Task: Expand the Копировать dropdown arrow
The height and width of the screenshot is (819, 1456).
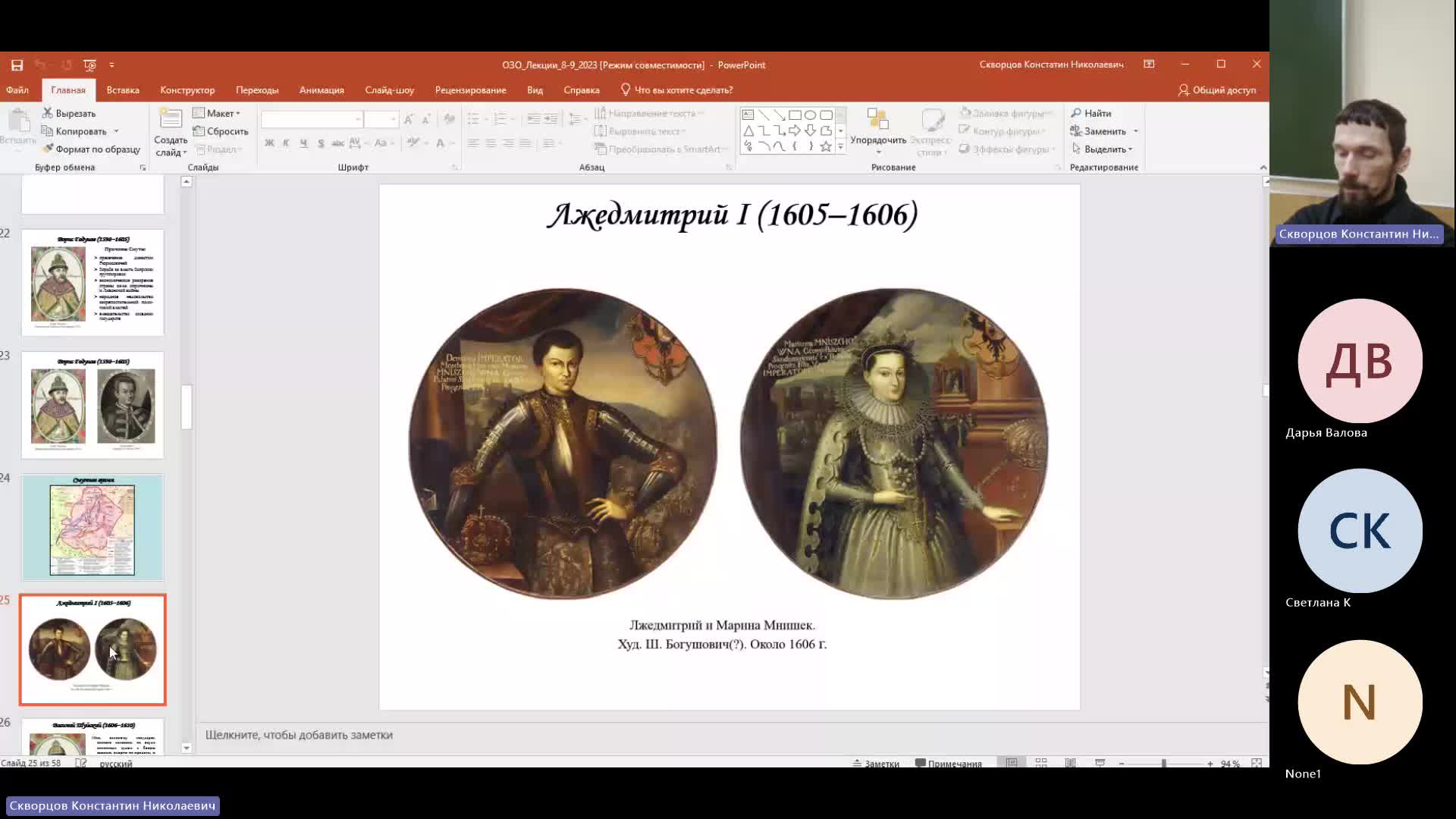Action: [x=116, y=132]
